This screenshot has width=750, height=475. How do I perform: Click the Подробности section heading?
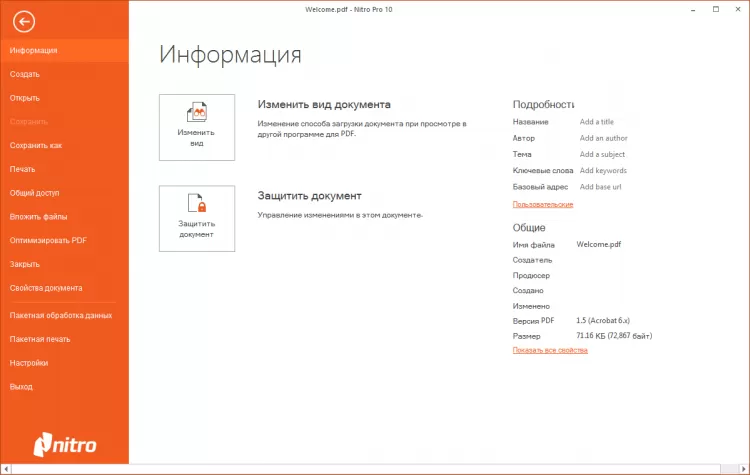point(543,104)
